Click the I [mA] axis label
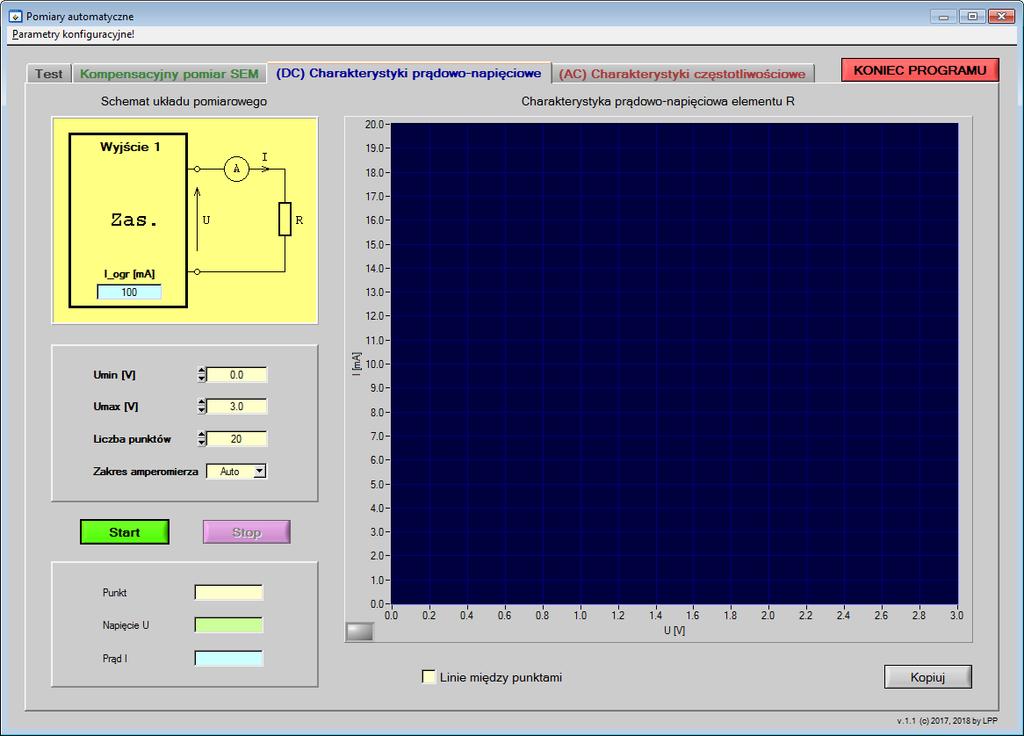Image resolution: width=1024 pixels, height=736 pixels. click(356, 364)
